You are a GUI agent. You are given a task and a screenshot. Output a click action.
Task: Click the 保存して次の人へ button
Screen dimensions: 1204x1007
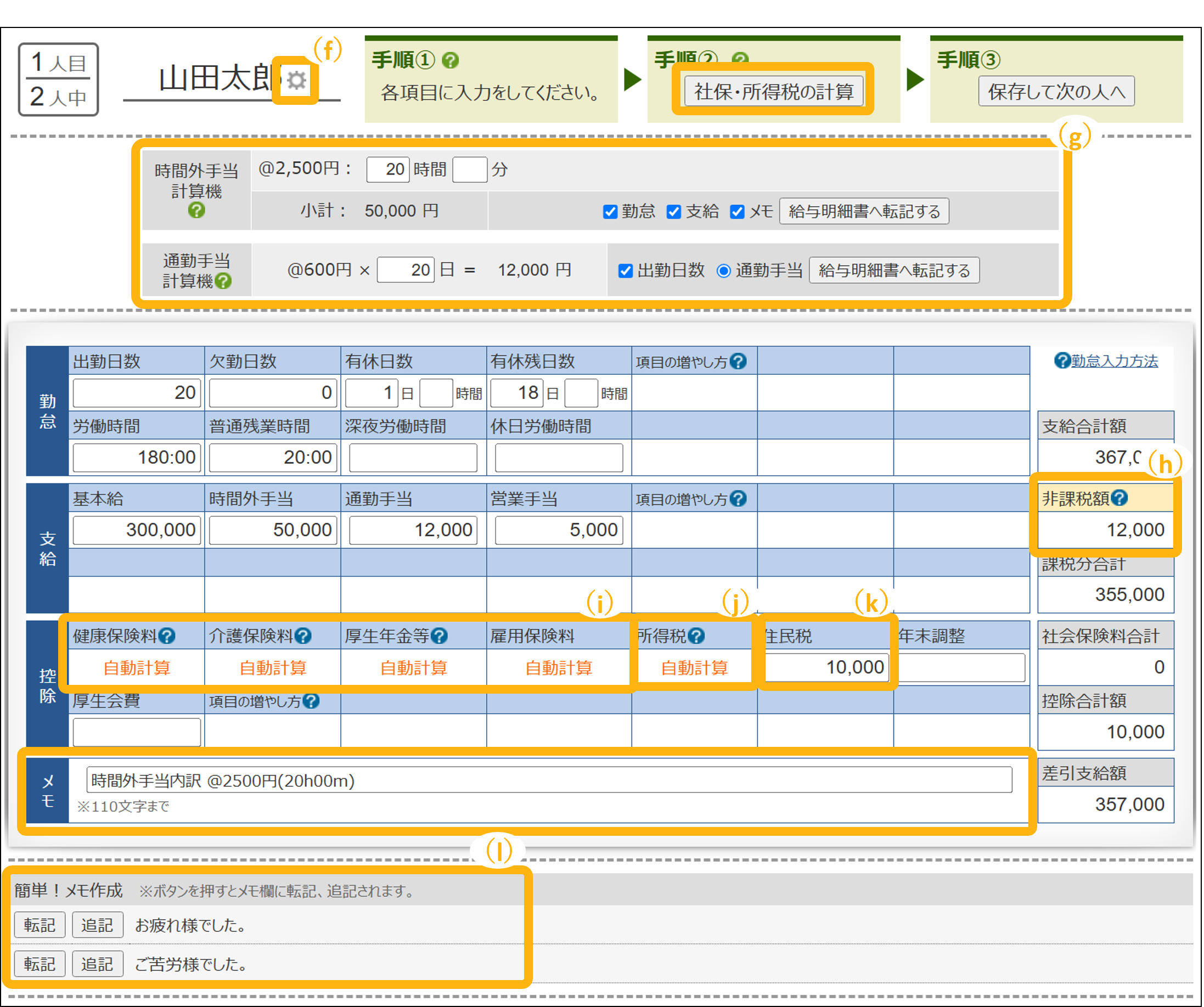pos(1056,91)
